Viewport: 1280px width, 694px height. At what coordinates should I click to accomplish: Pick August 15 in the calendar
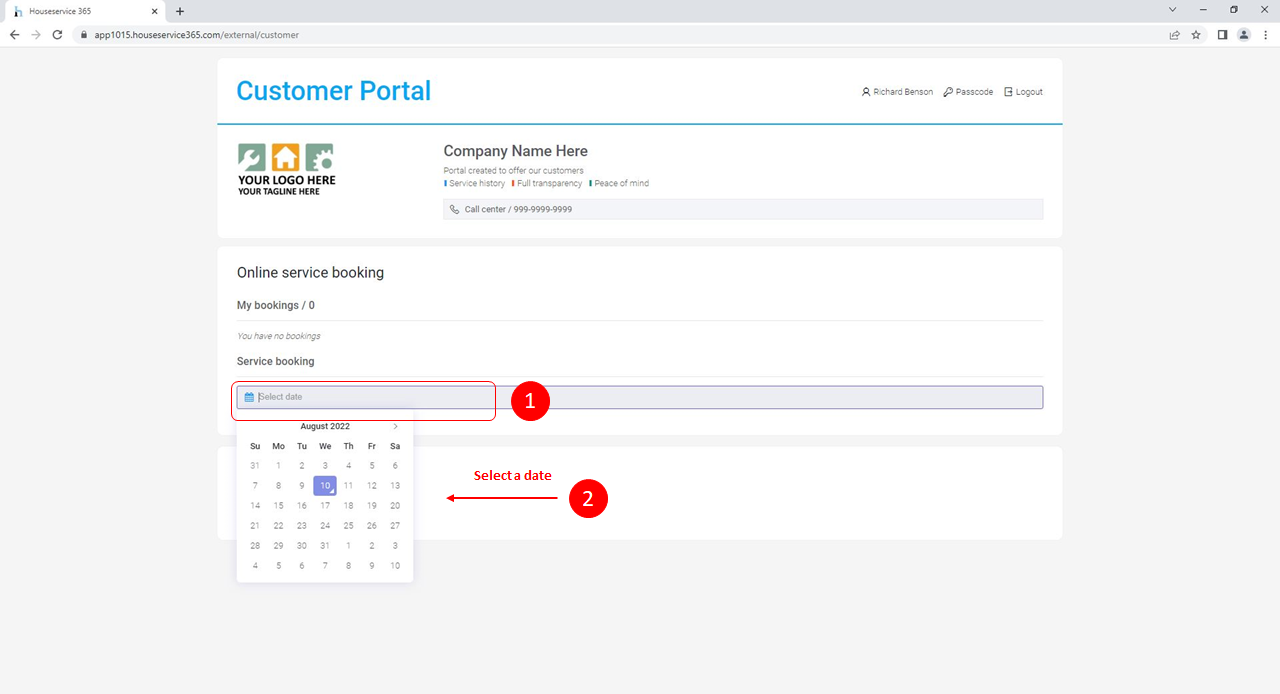coord(278,505)
